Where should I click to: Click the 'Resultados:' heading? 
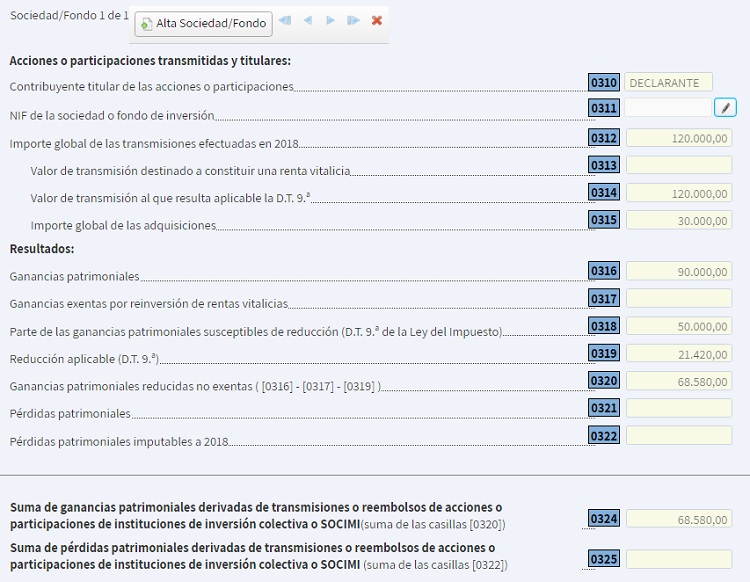pyautogui.click(x=42, y=249)
